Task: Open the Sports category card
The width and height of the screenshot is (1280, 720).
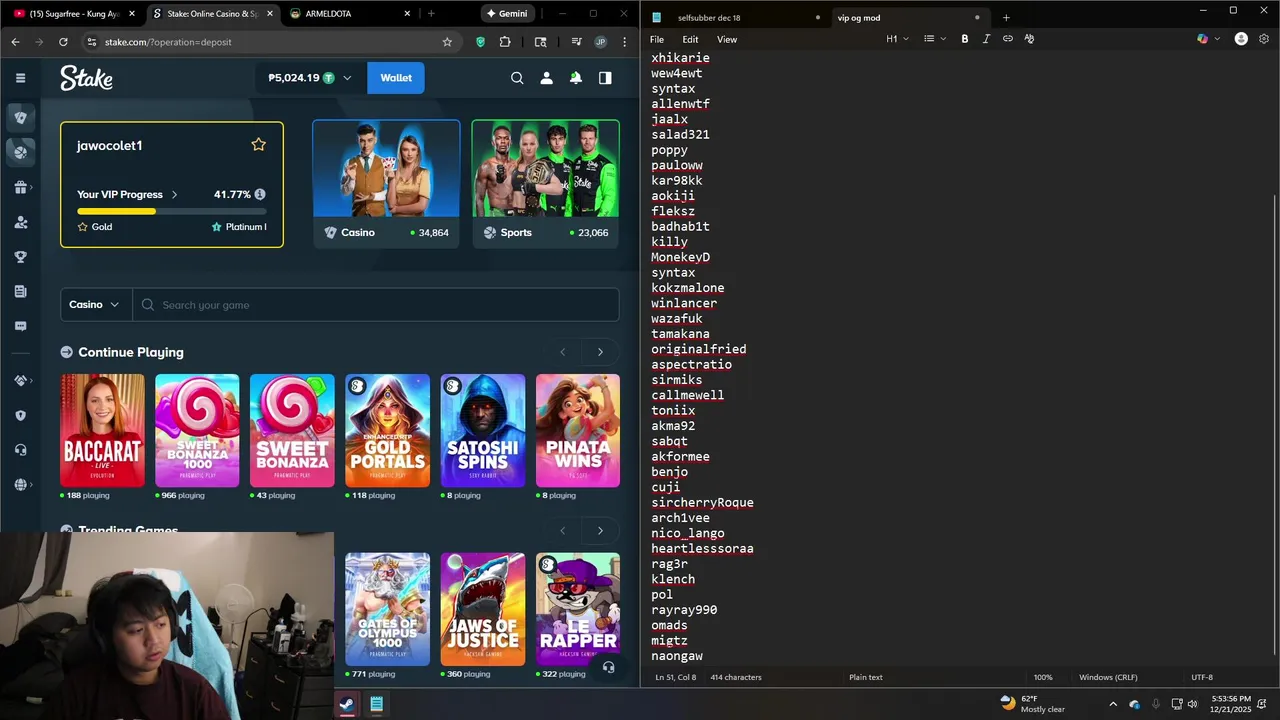Action: [546, 183]
